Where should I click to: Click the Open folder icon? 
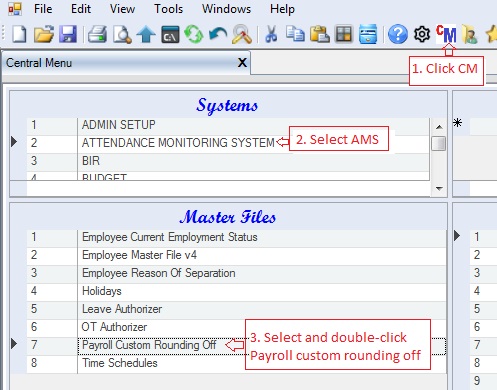(x=44, y=34)
